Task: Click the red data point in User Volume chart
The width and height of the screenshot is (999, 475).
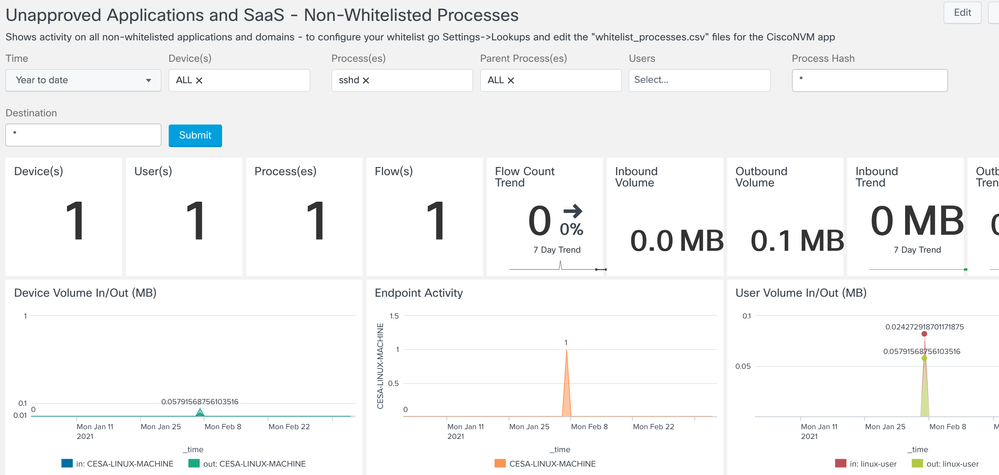Action: pos(924,334)
